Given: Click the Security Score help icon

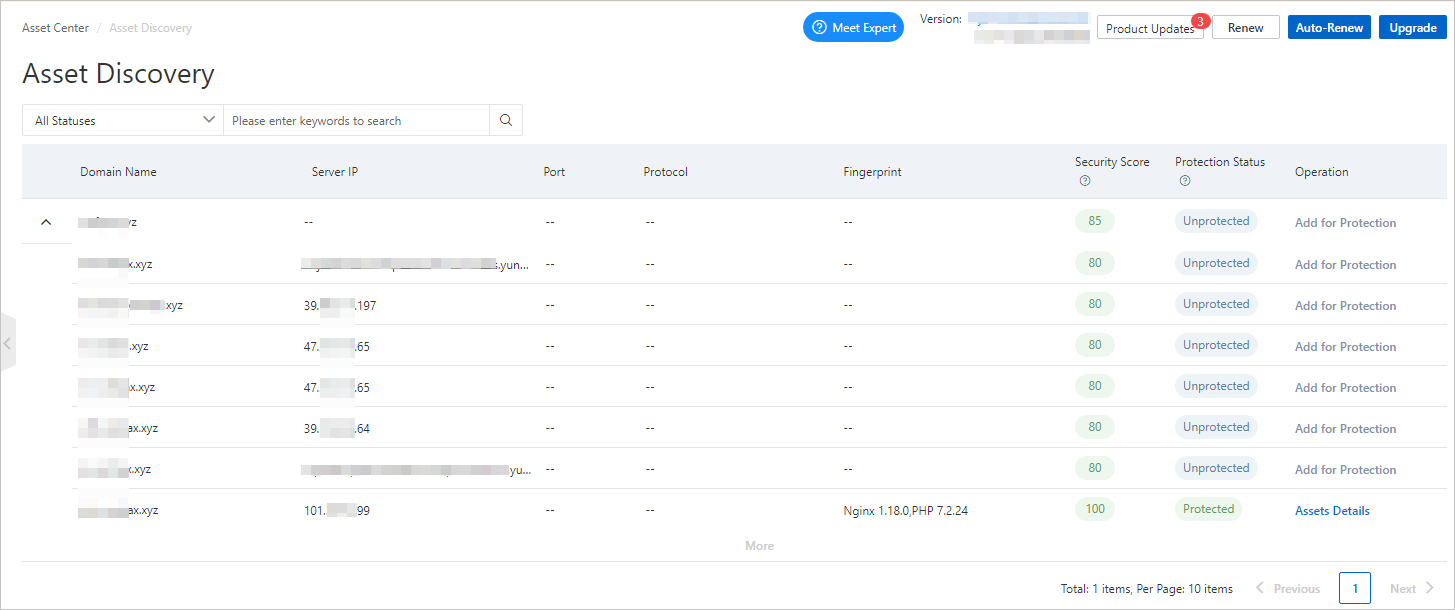Looking at the screenshot, I should [x=1085, y=181].
